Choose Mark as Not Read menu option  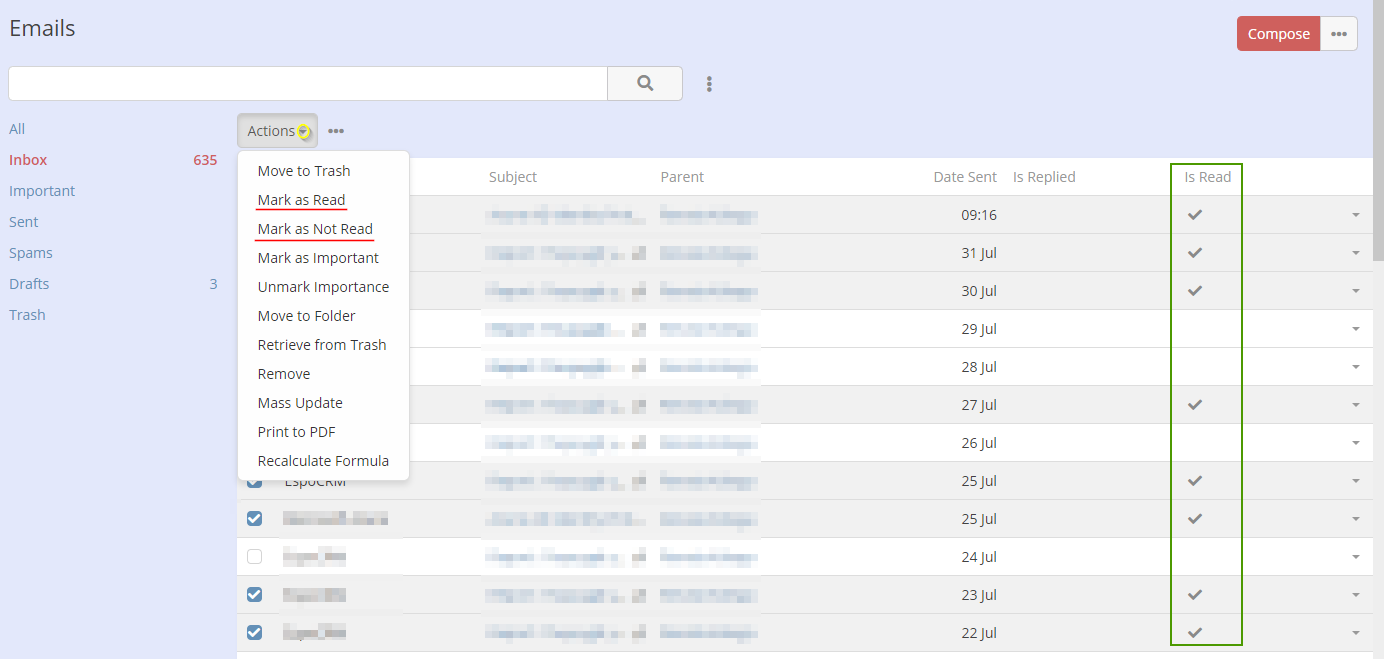click(315, 229)
